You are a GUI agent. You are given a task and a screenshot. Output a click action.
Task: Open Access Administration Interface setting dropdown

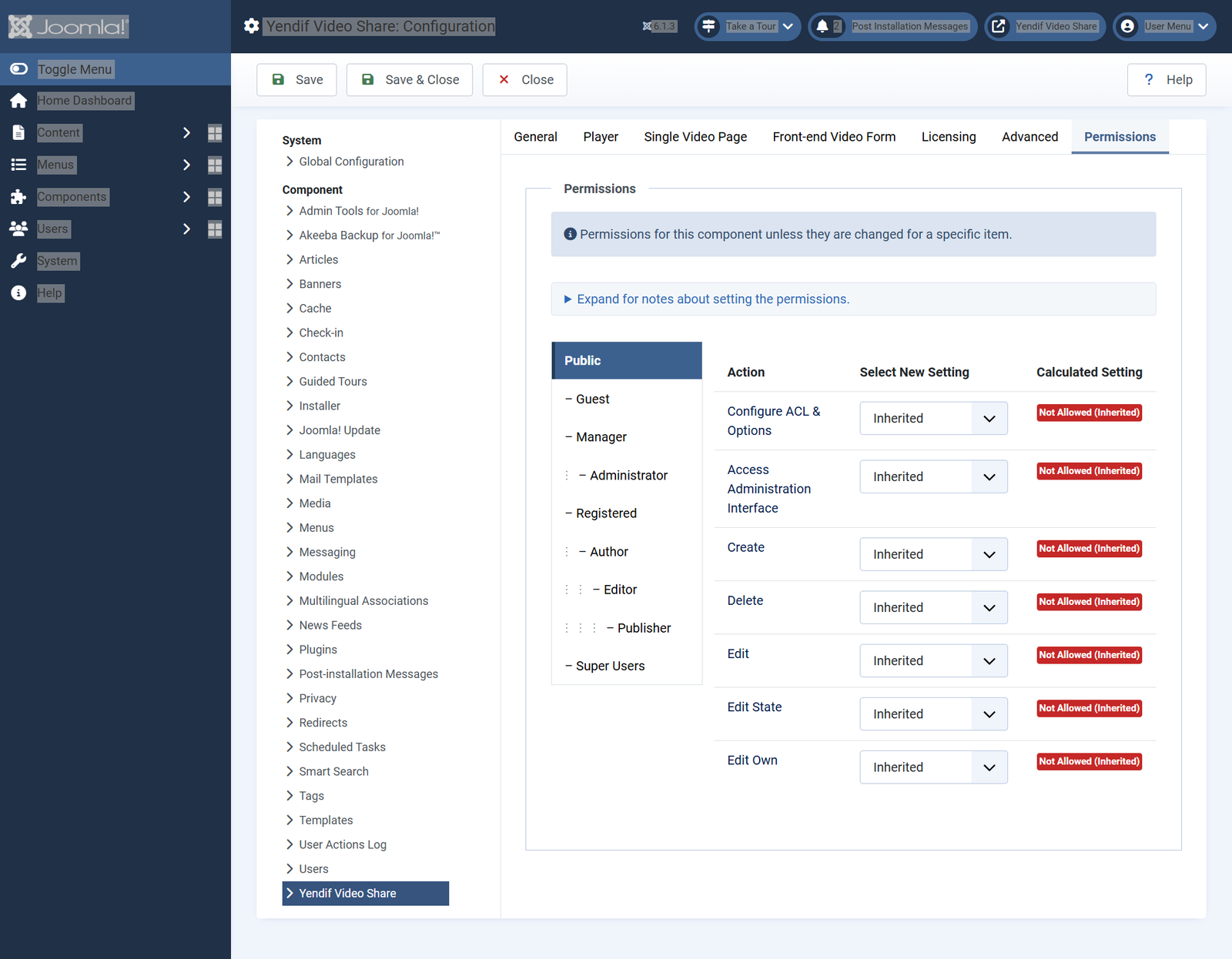[x=933, y=476]
